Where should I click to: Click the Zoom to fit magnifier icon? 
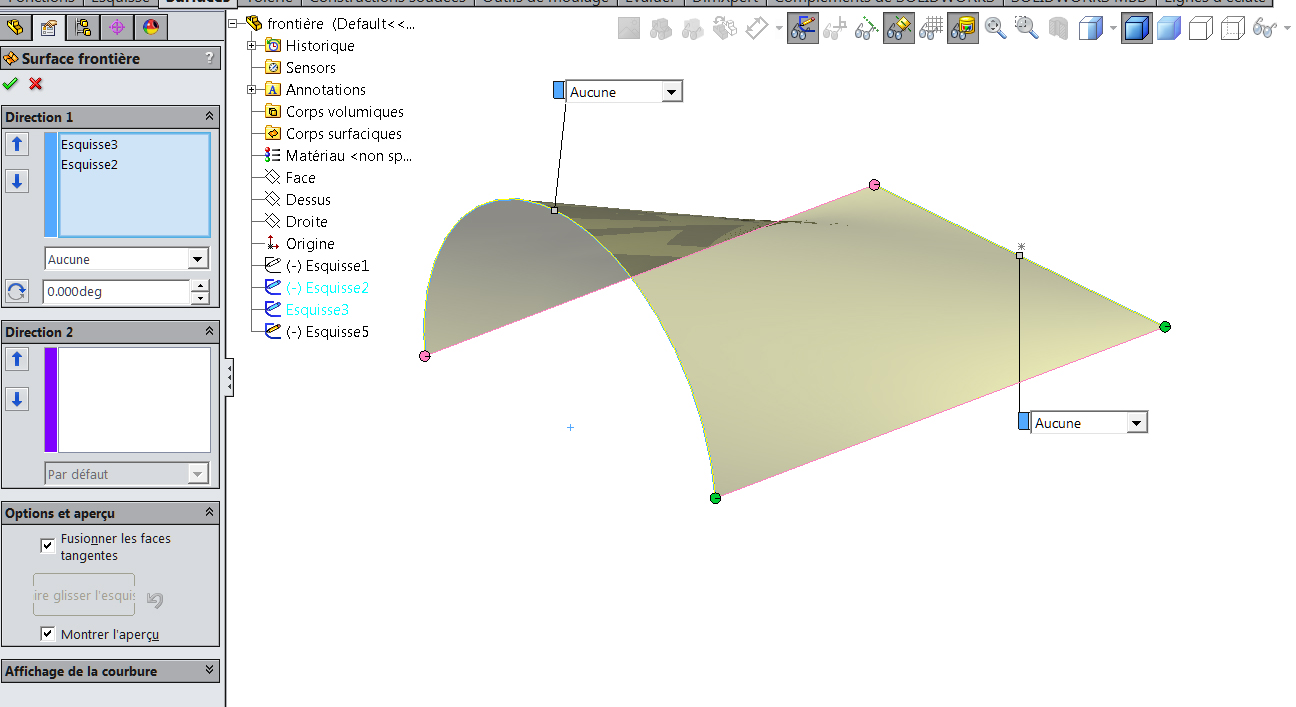[x=995, y=30]
